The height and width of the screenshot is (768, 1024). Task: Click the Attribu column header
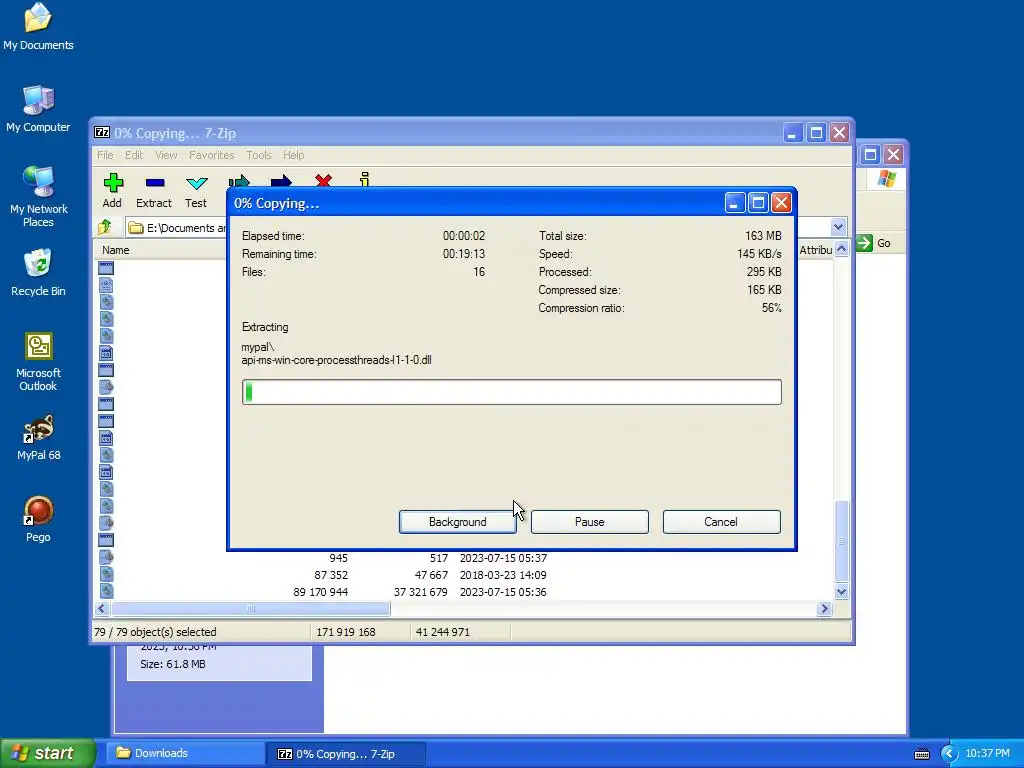(815, 250)
